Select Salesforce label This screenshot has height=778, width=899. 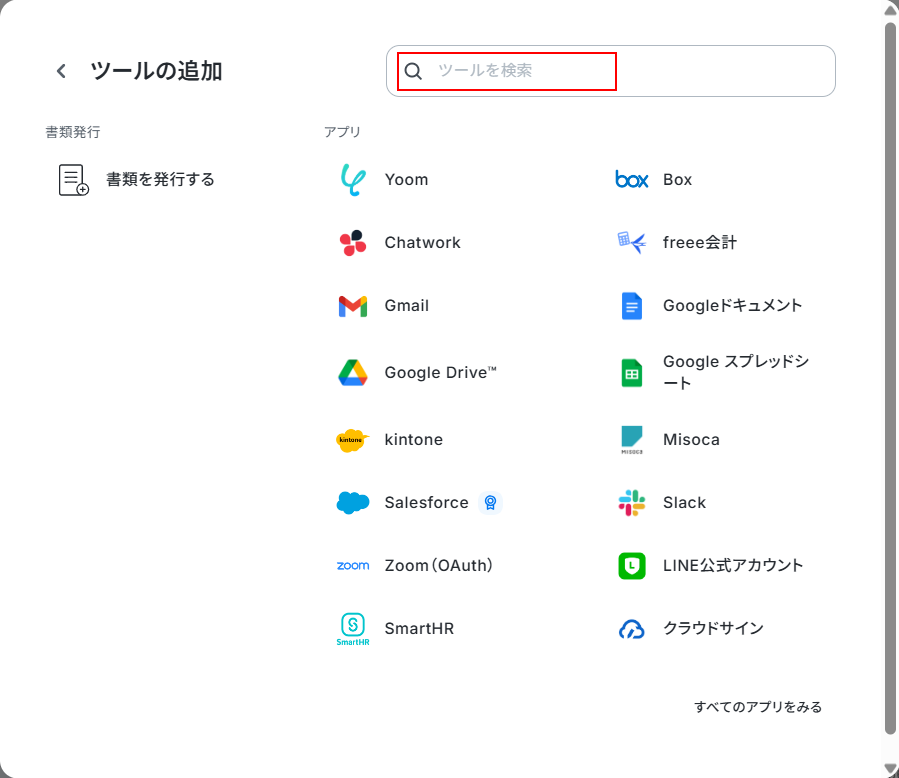(426, 503)
